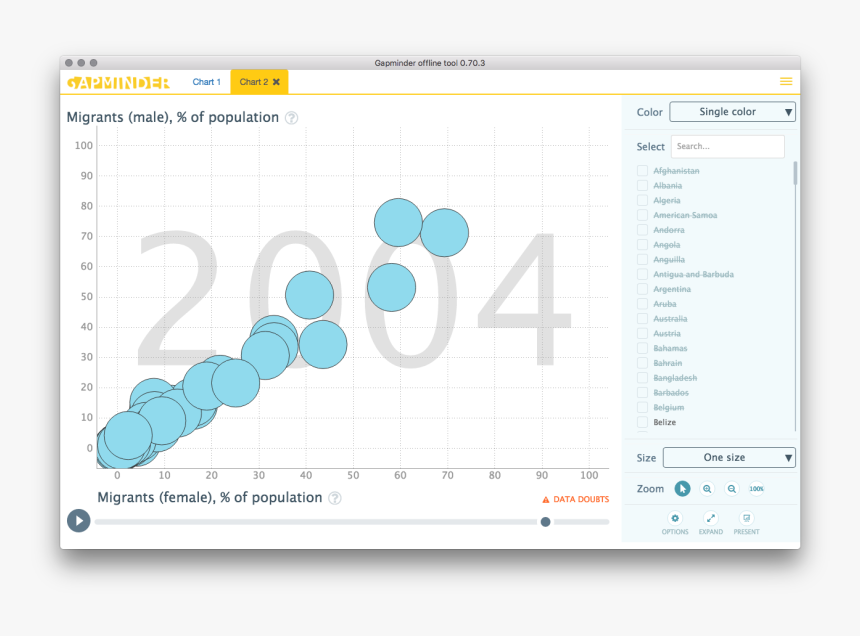Check the Bahrain checkbox
Image resolution: width=860 pixels, height=636 pixels.
pyautogui.click(x=642, y=363)
